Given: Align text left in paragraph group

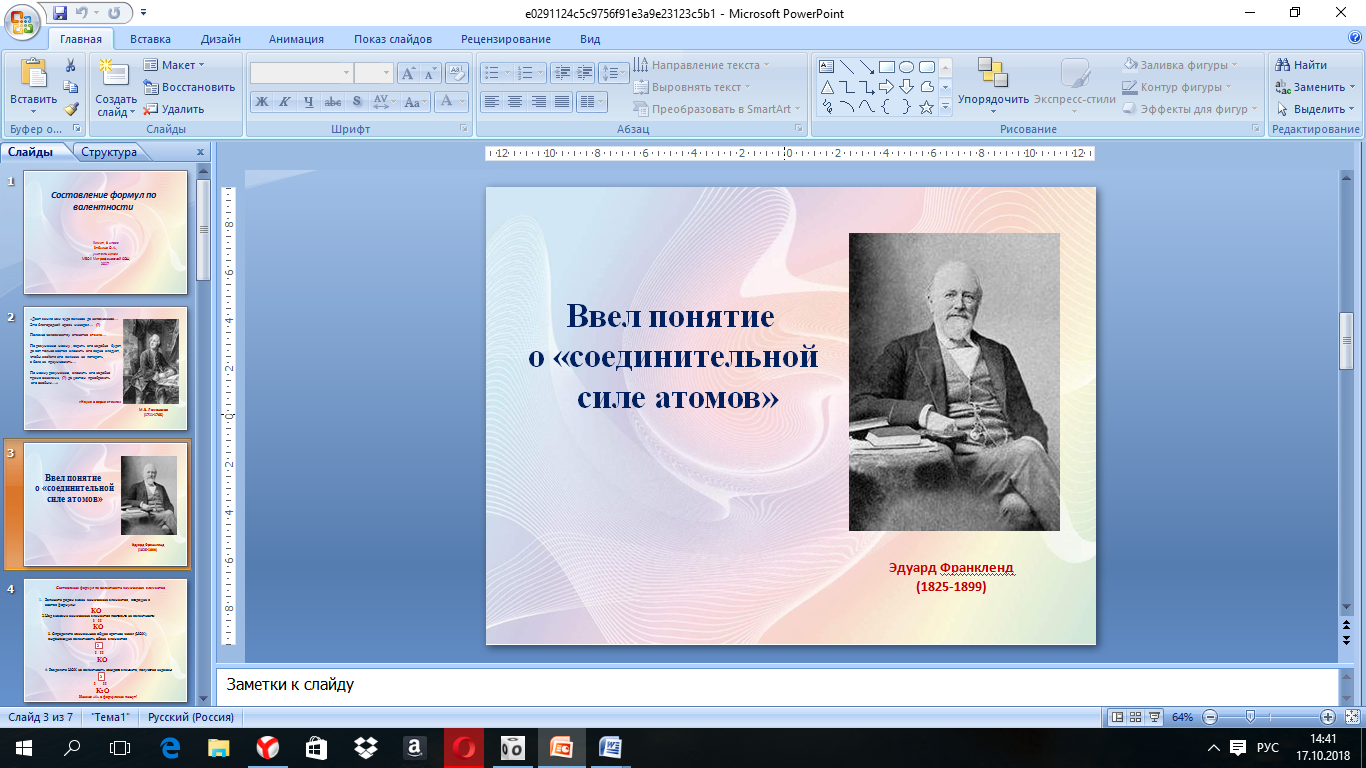Looking at the screenshot, I should pyautogui.click(x=491, y=101).
